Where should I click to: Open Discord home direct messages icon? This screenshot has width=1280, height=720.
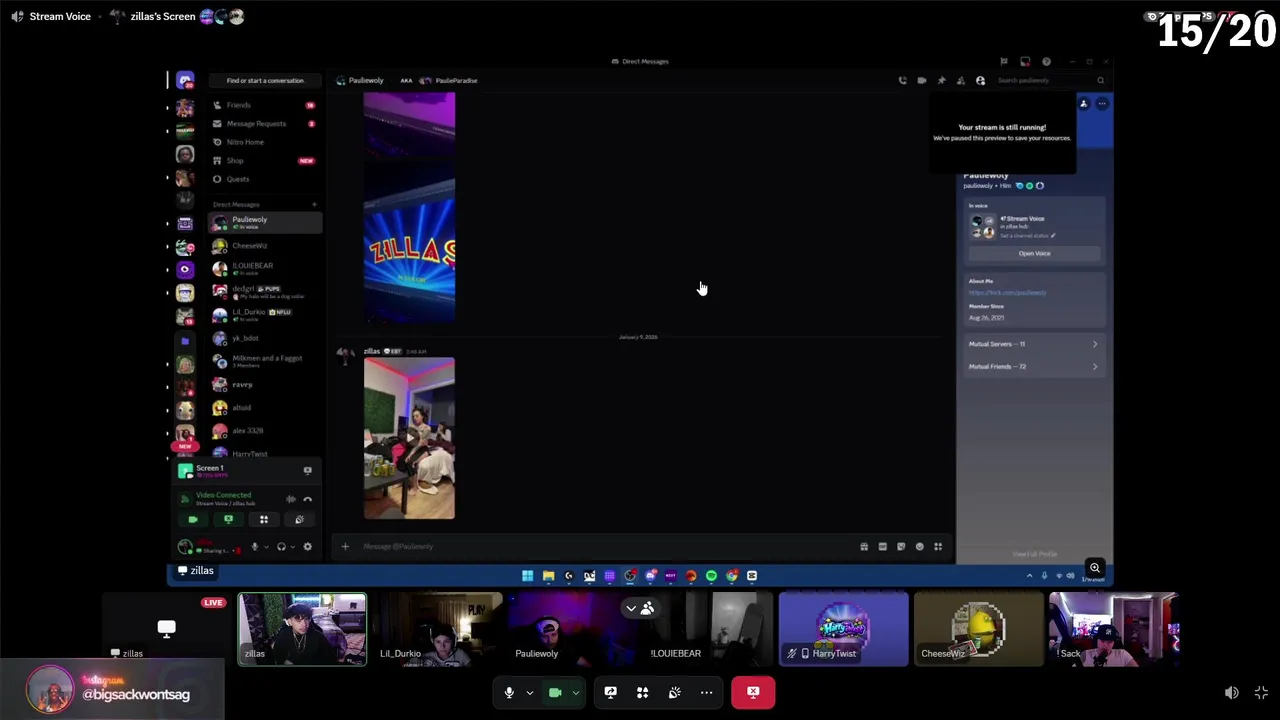coord(185,81)
